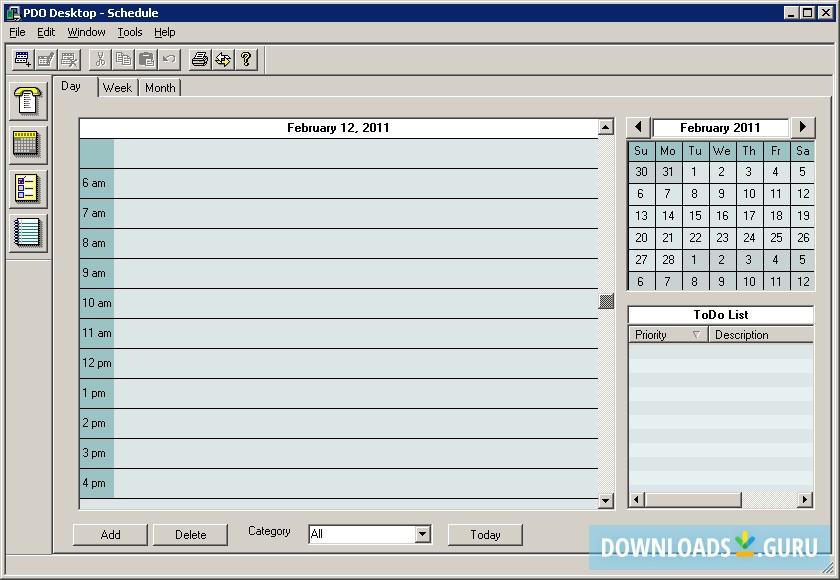Viewport: 840px width, 580px height.
Task: Open the Tools menu
Action: tap(129, 32)
